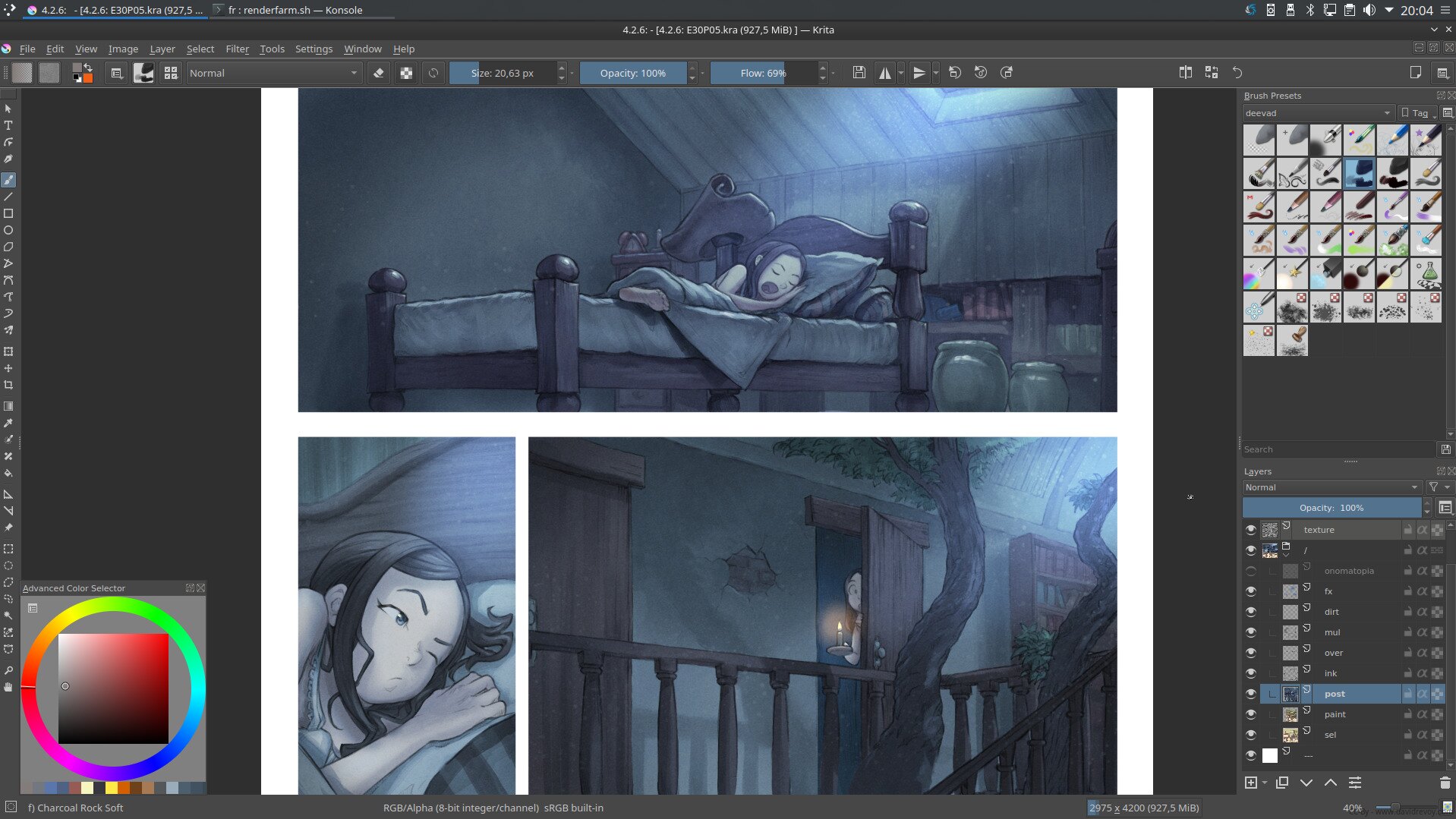Open the Filter menu
Screen dimensions: 1456x819
pyautogui.click(x=237, y=49)
